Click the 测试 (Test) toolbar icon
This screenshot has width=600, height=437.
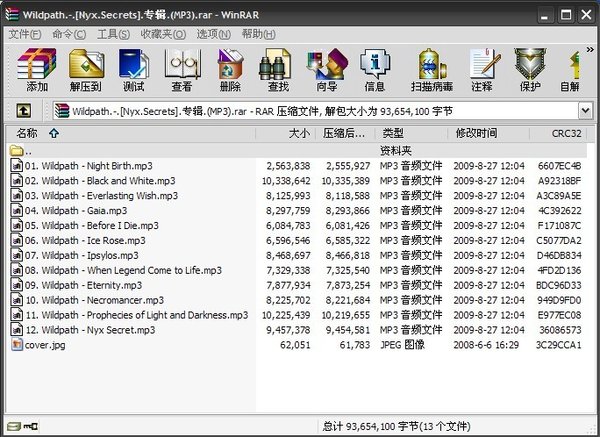coord(133,70)
